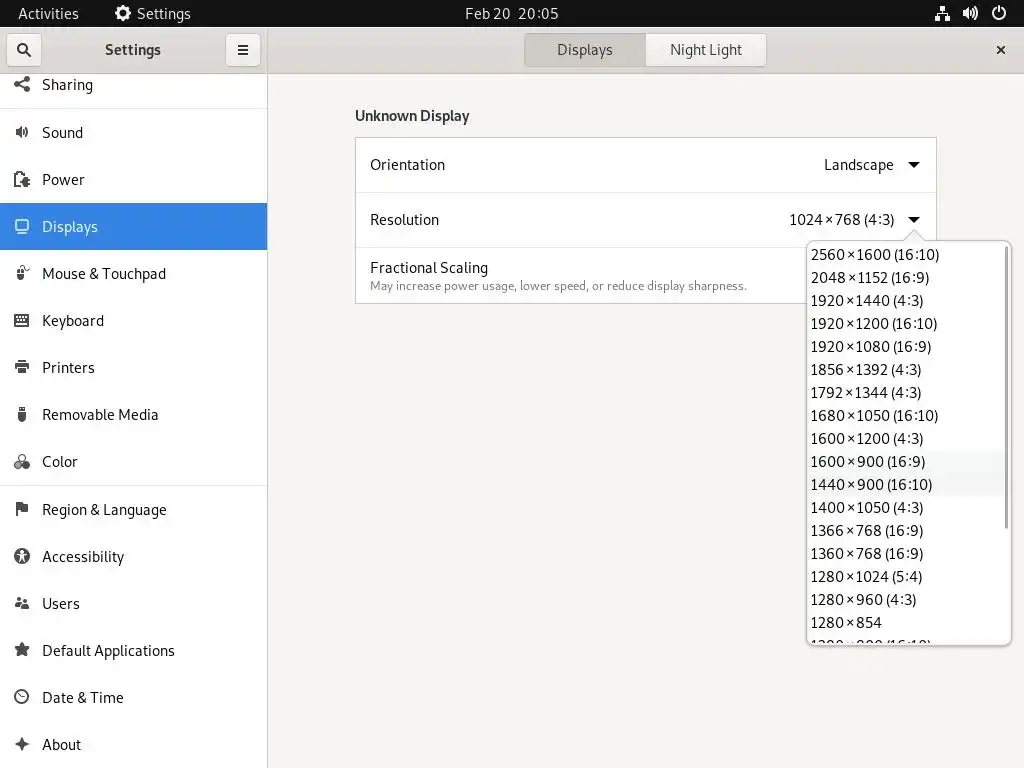Image resolution: width=1024 pixels, height=768 pixels.
Task: Click the Default Applications star icon
Action: click(x=22, y=650)
